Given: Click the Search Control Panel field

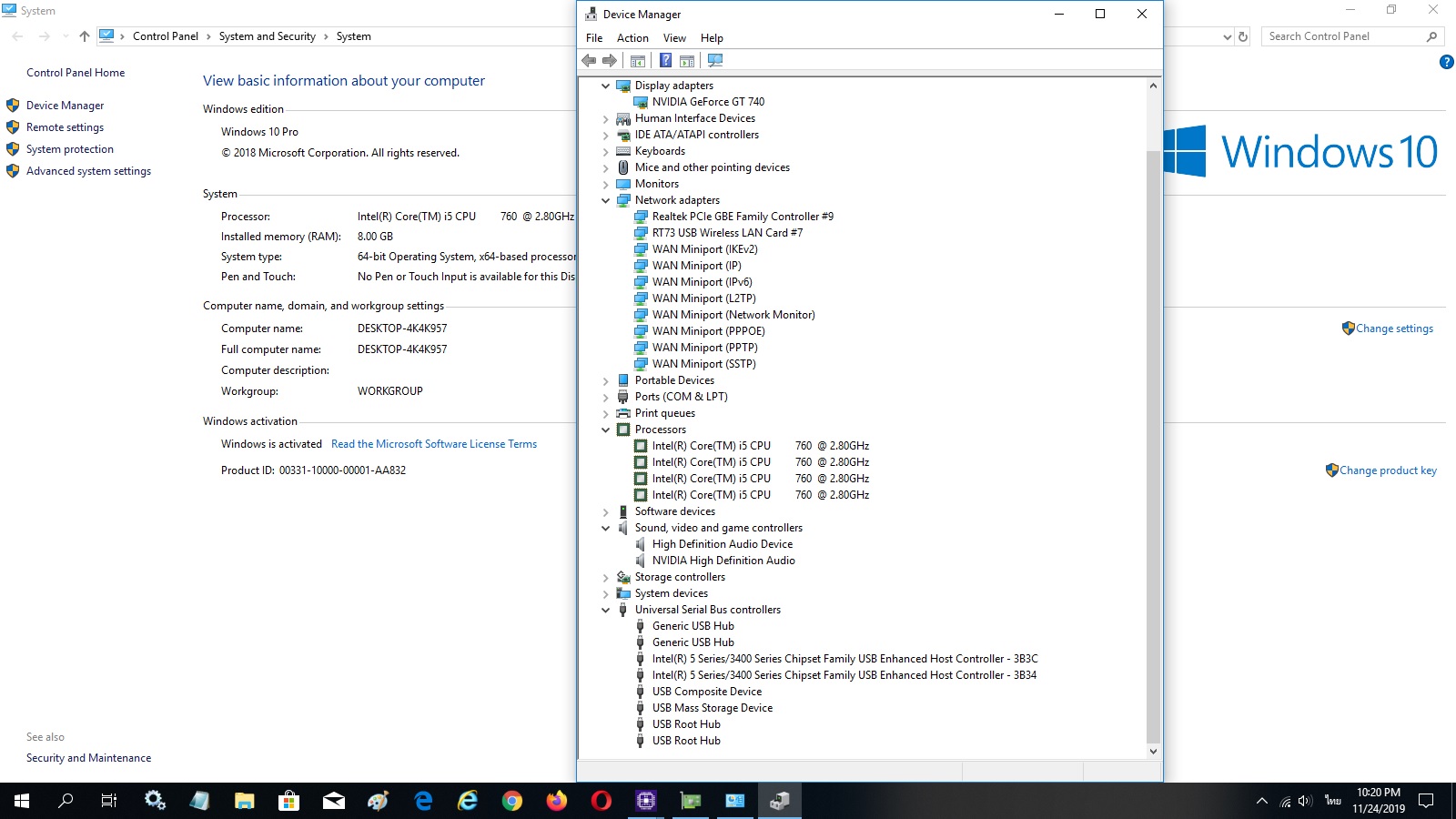Looking at the screenshot, I should pos(1352,36).
